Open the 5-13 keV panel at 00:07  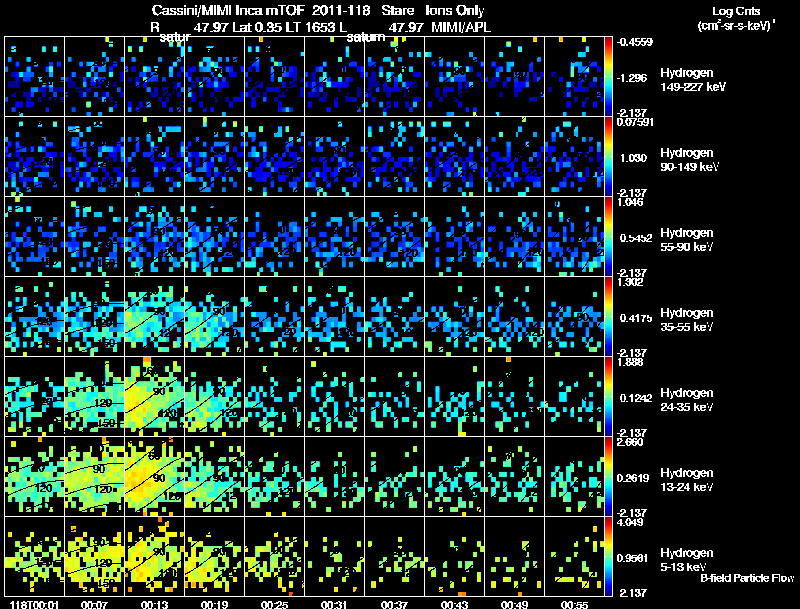[x=94, y=556]
